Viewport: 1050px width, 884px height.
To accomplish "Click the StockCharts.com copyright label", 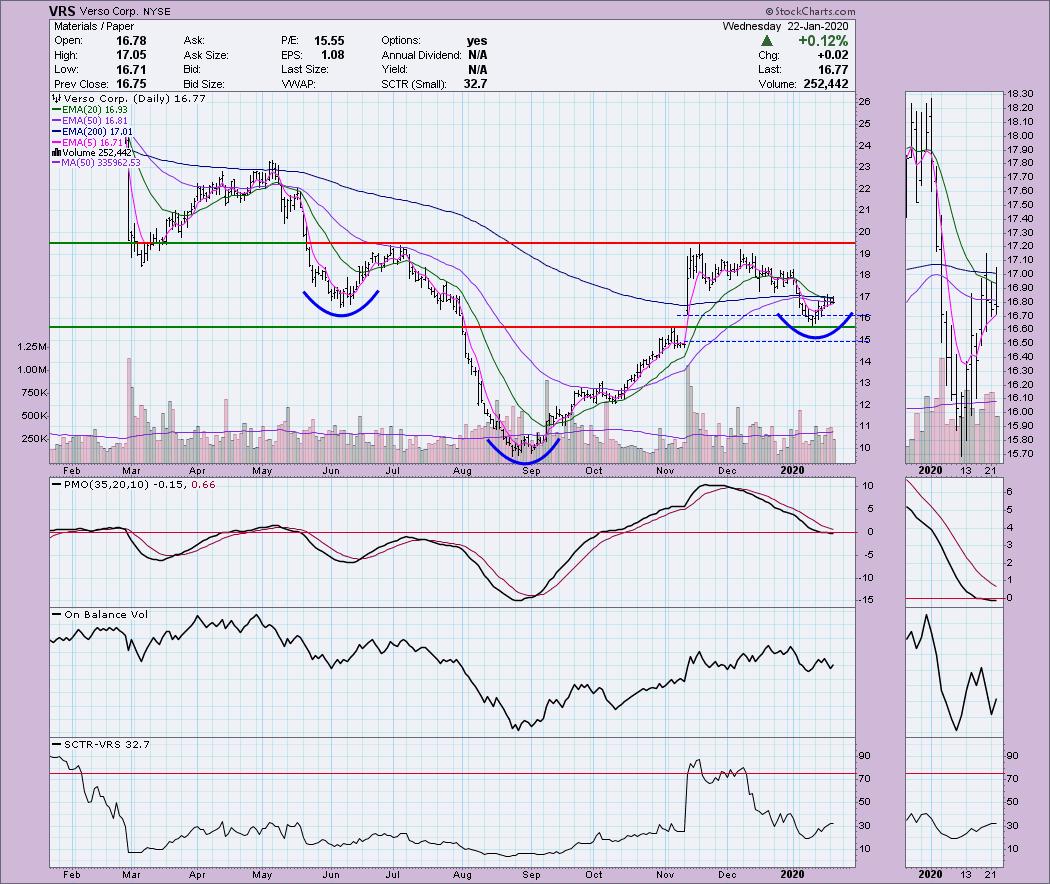I will click(x=810, y=11).
